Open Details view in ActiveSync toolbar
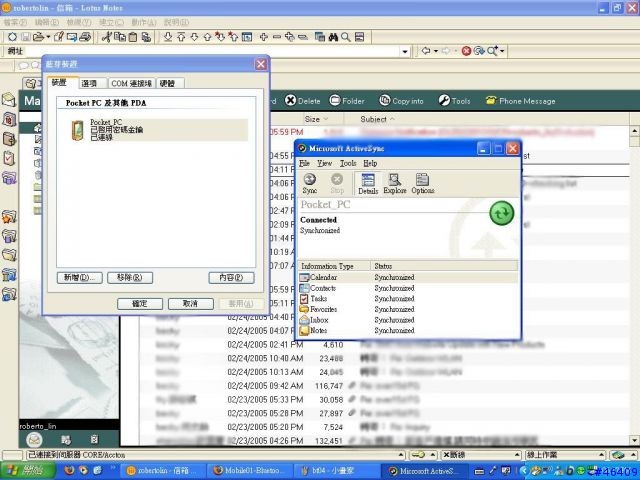Image resolution: width=640 pixels, height=480 pixels. click(368, 183)
